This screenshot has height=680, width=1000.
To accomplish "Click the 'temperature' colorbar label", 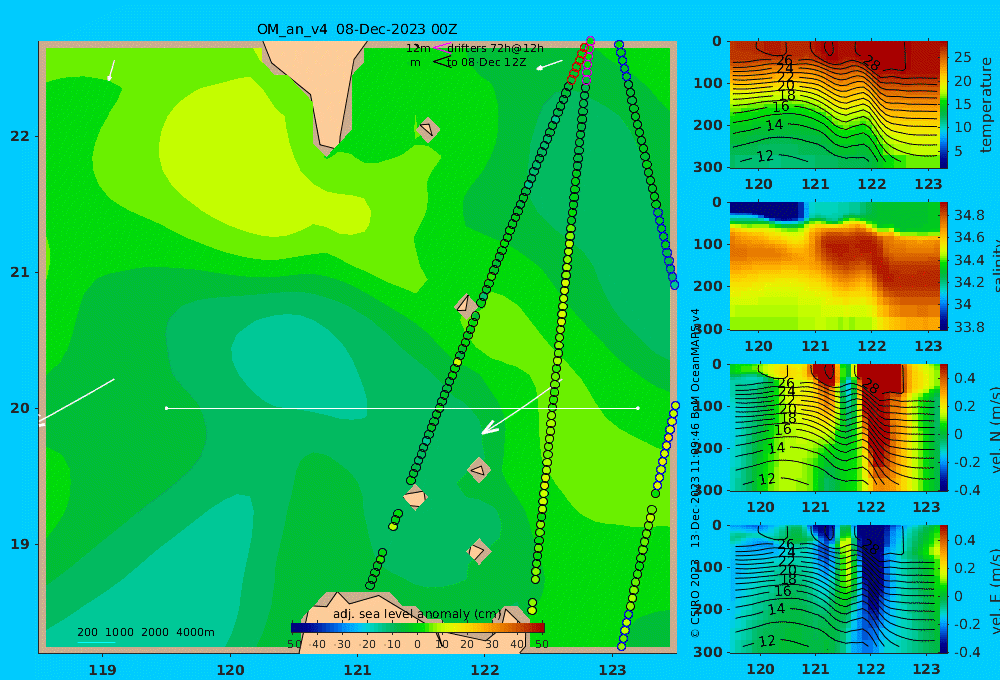I will point(986,105).
